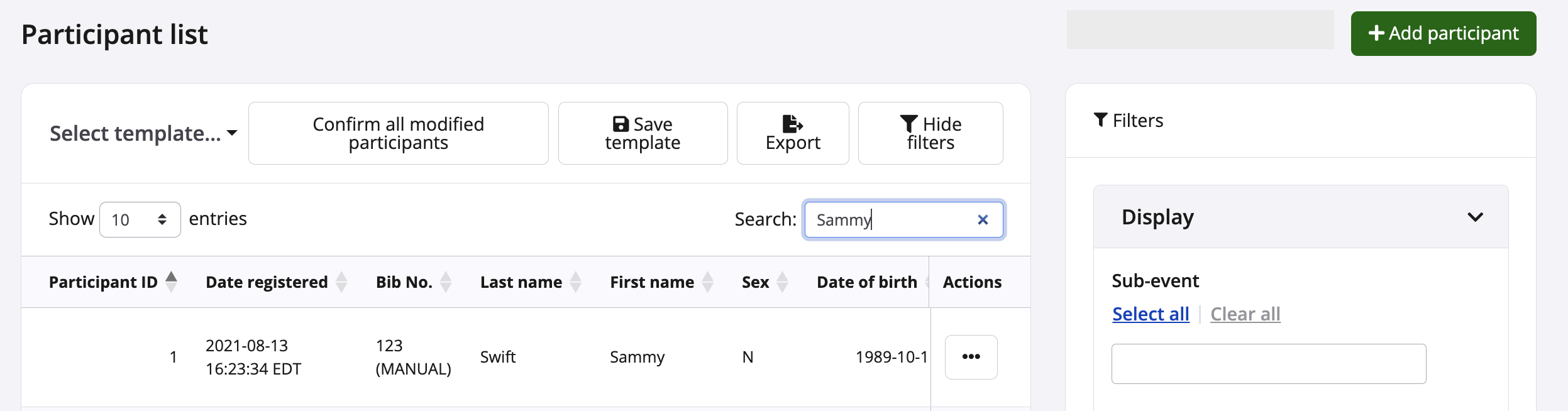Screen dimensions: 1568x411
Task: Open actions menu for Sammy Swift
Action: tap(971, 357)
